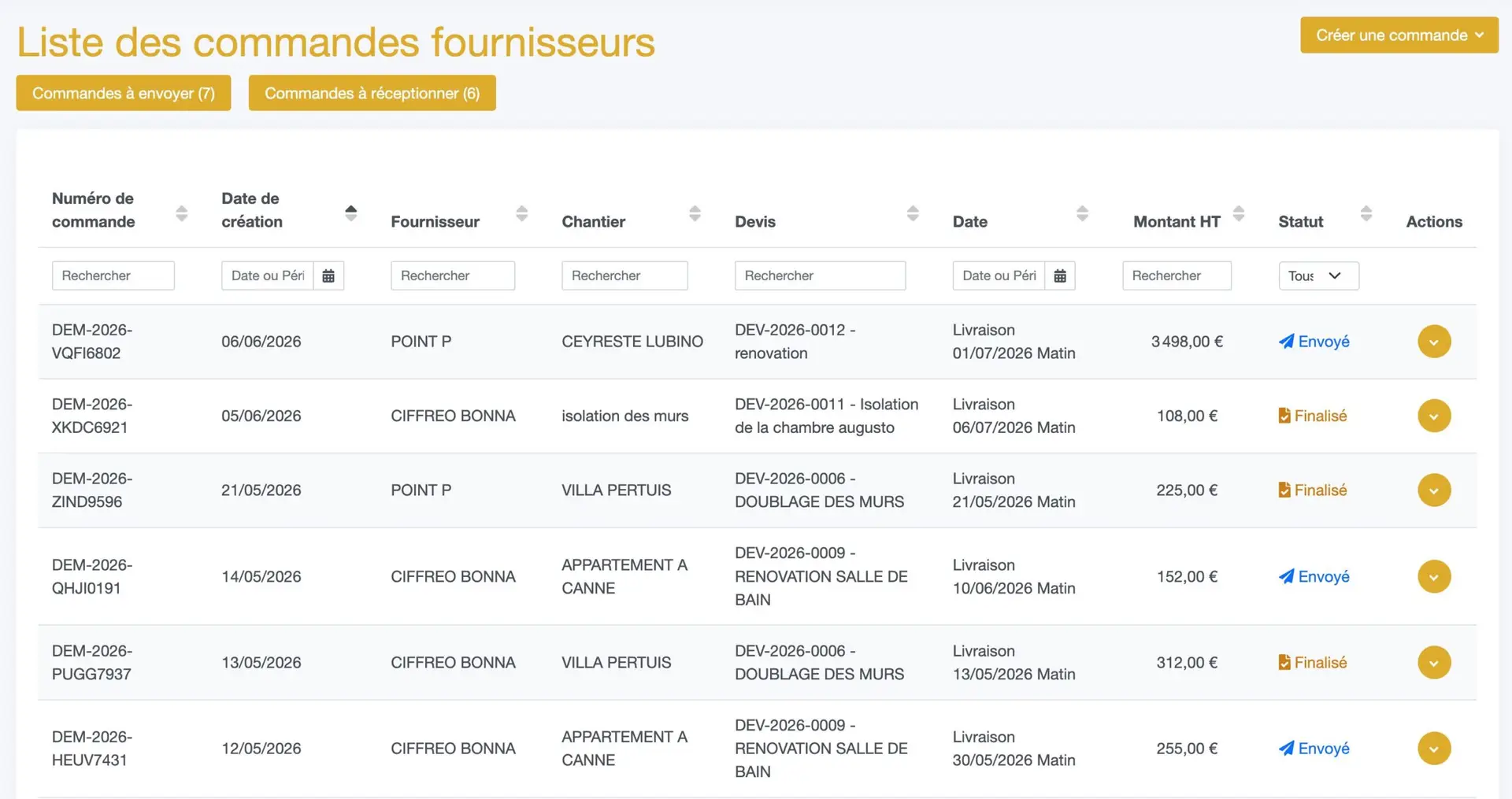Show Commandes à envoyer (7)
This screenshot has width=1512, height=799.
click(124, 93)
